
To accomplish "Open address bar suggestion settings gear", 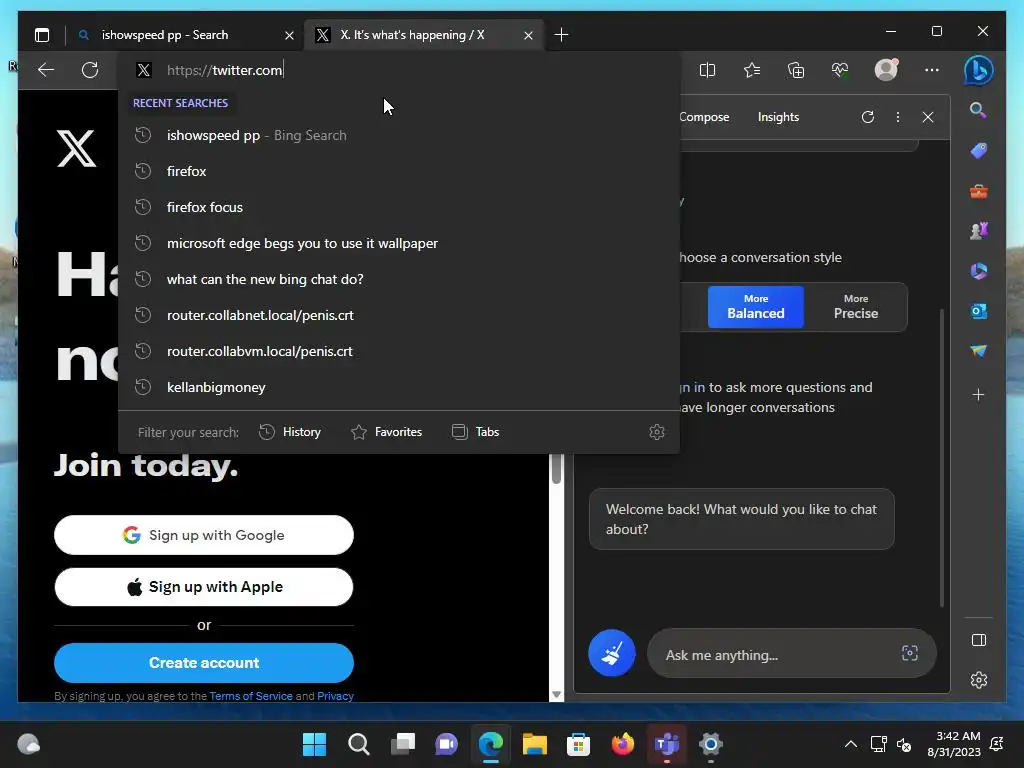I will (x=657, y=432).
